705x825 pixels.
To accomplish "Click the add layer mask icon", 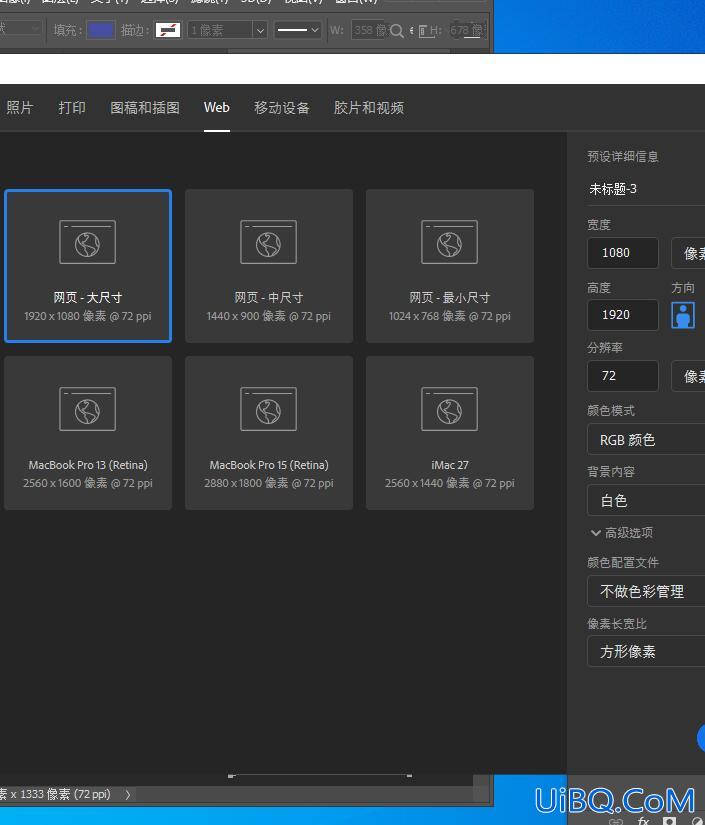I will coord(669,820).
